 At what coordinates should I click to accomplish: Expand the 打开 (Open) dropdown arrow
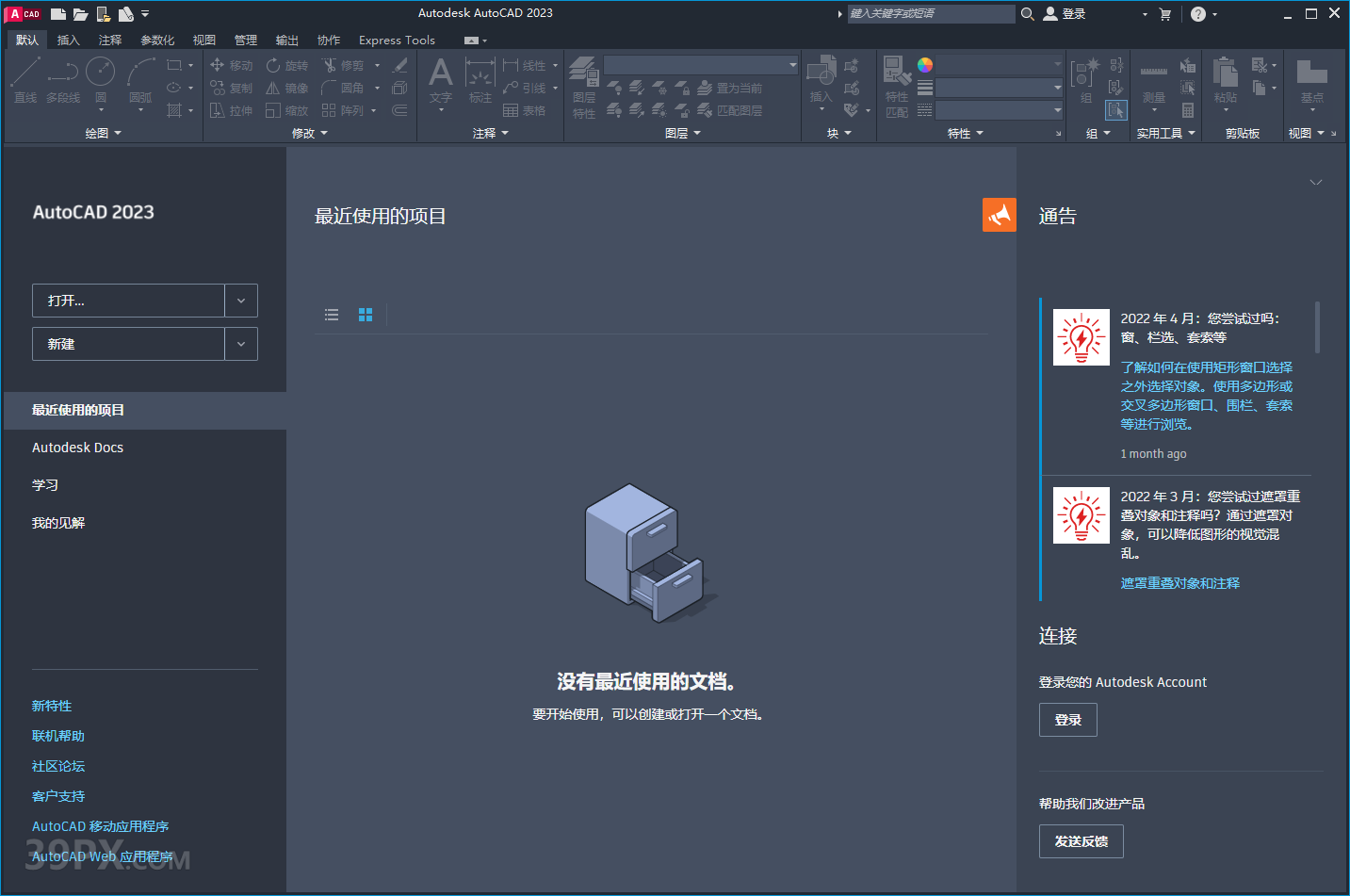(241, 301)
